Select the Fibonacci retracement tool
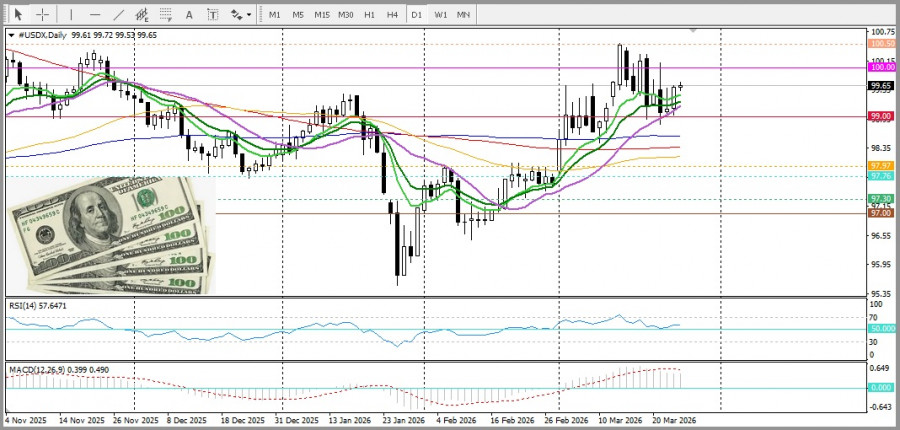The width and height of the screenshot is (900, 430). [167, 15]
